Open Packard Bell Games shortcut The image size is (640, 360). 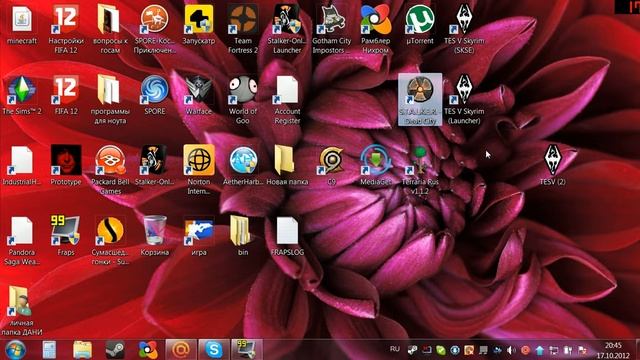click(110, 171)
